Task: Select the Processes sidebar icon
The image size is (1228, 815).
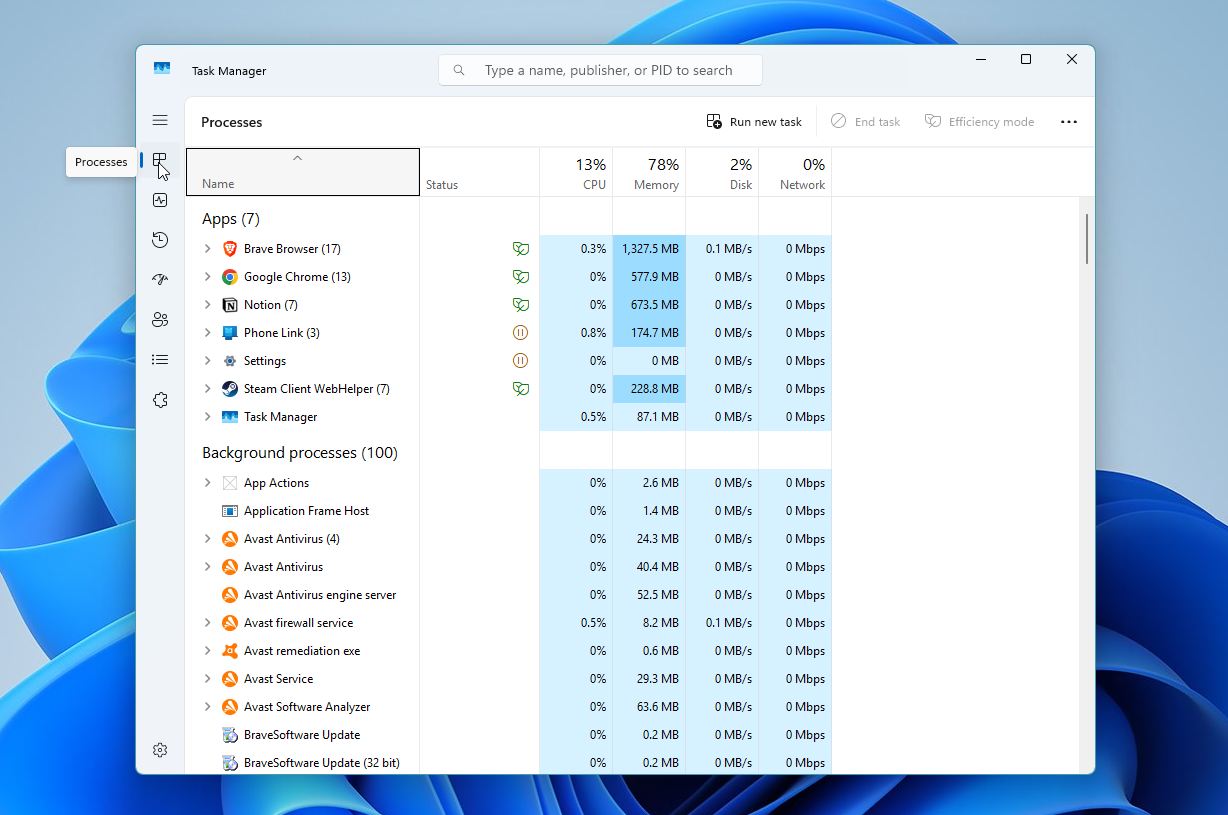Action: coord(160,160)
